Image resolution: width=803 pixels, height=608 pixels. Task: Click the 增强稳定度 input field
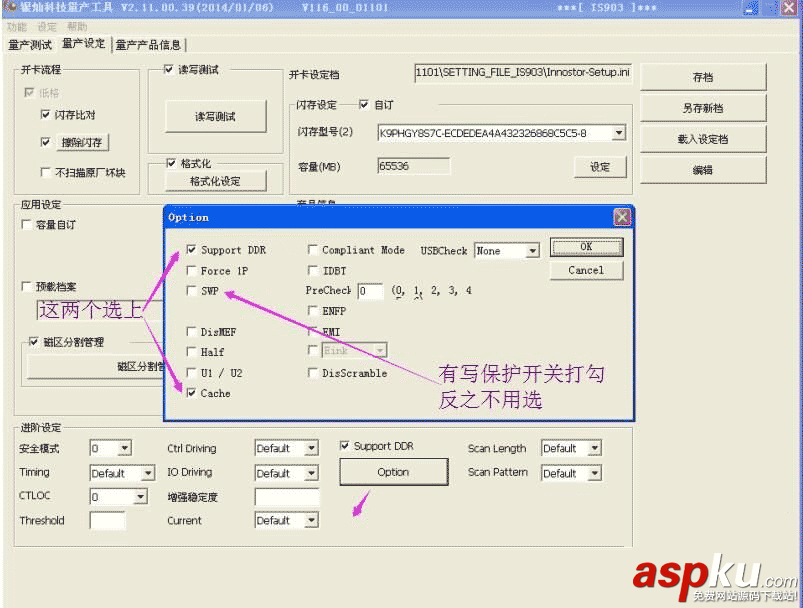(287, 496)
